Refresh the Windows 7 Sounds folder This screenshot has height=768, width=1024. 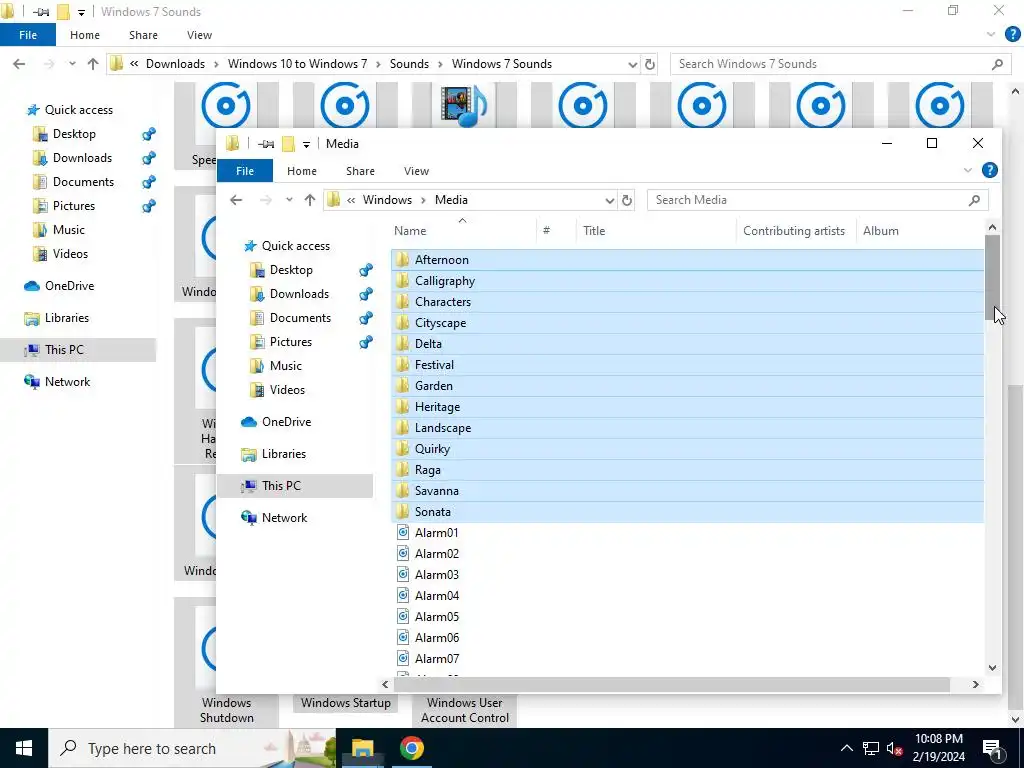point(649,64)
